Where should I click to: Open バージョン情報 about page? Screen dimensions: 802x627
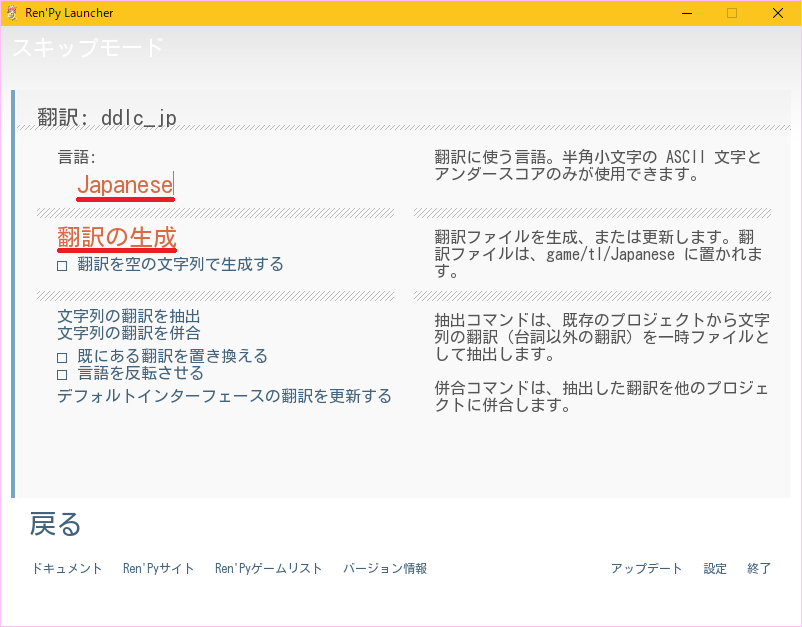(x=385, y=568)
